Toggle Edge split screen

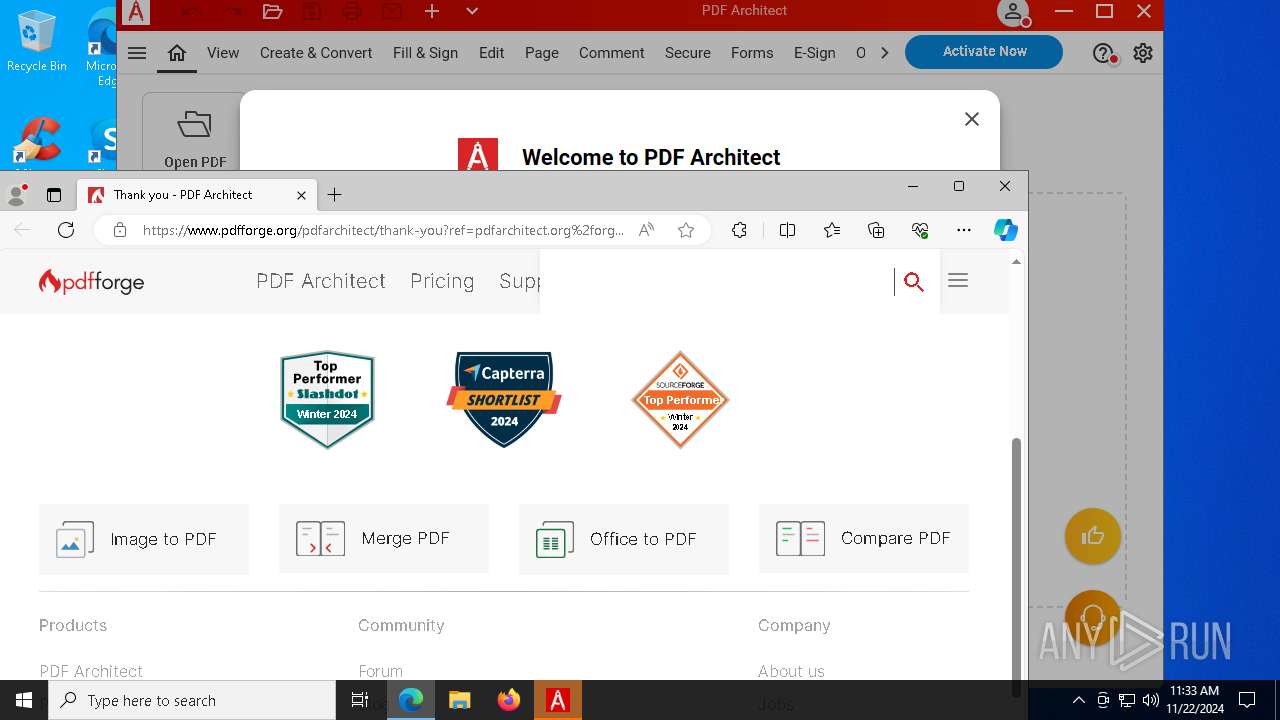787,230
